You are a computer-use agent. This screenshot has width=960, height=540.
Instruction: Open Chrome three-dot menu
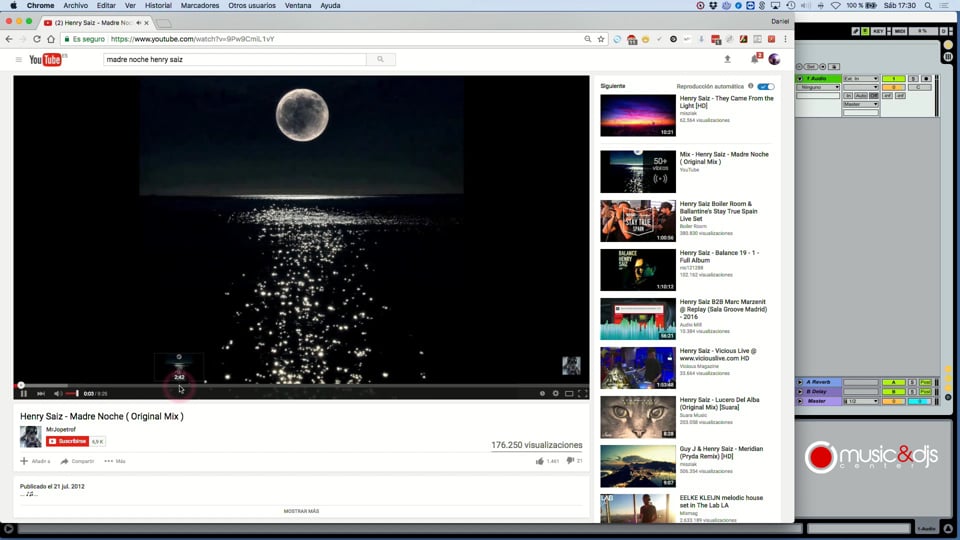(786, 39)
